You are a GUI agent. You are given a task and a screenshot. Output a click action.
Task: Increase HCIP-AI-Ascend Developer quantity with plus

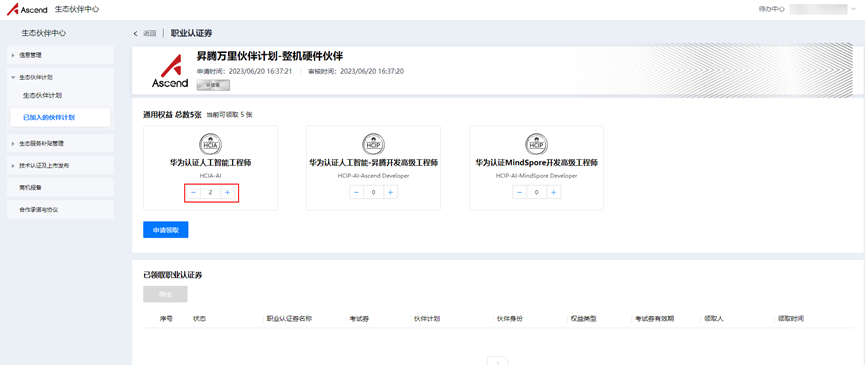(x=391, y=192)
